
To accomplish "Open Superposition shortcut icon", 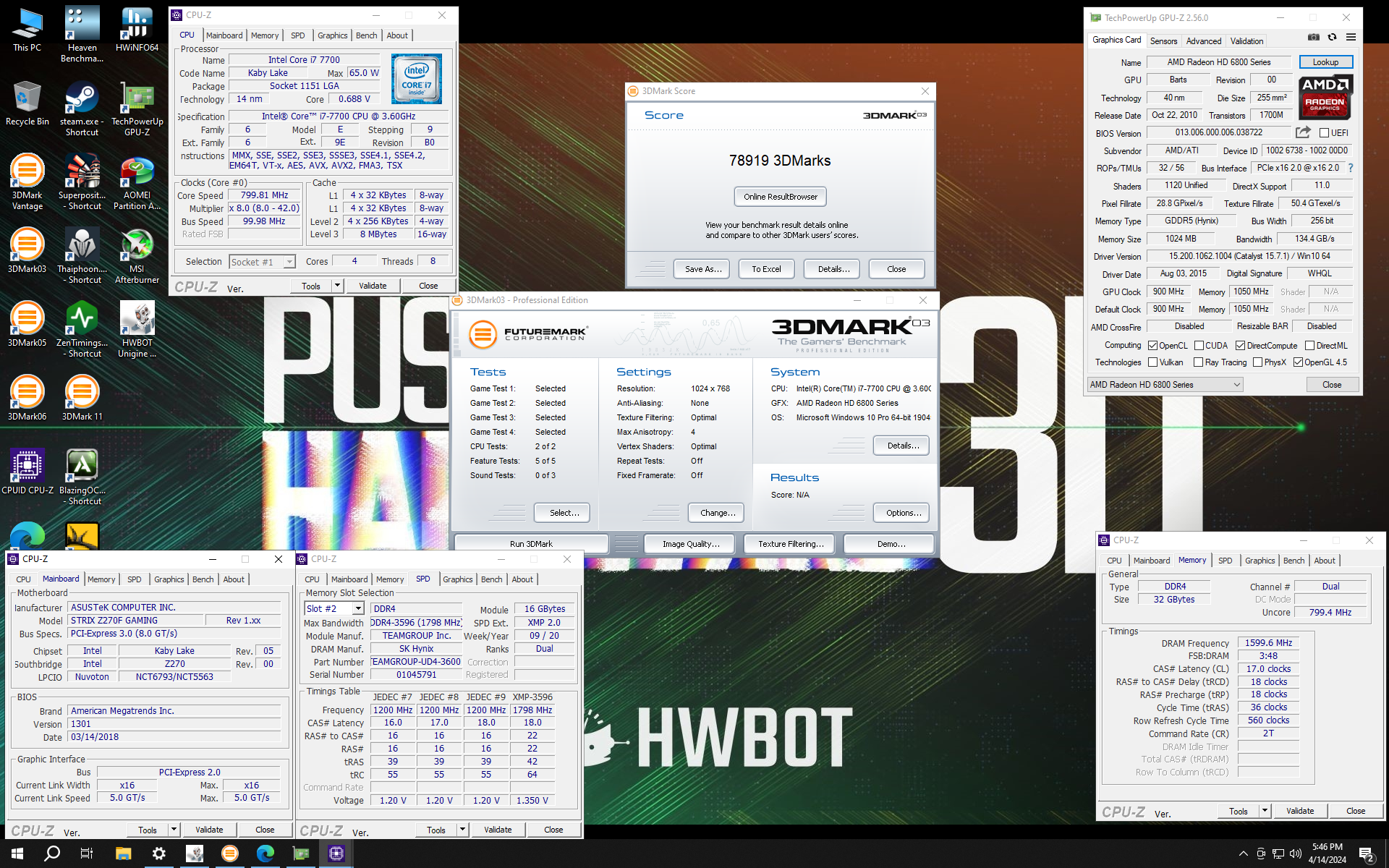I will [82, 182].
